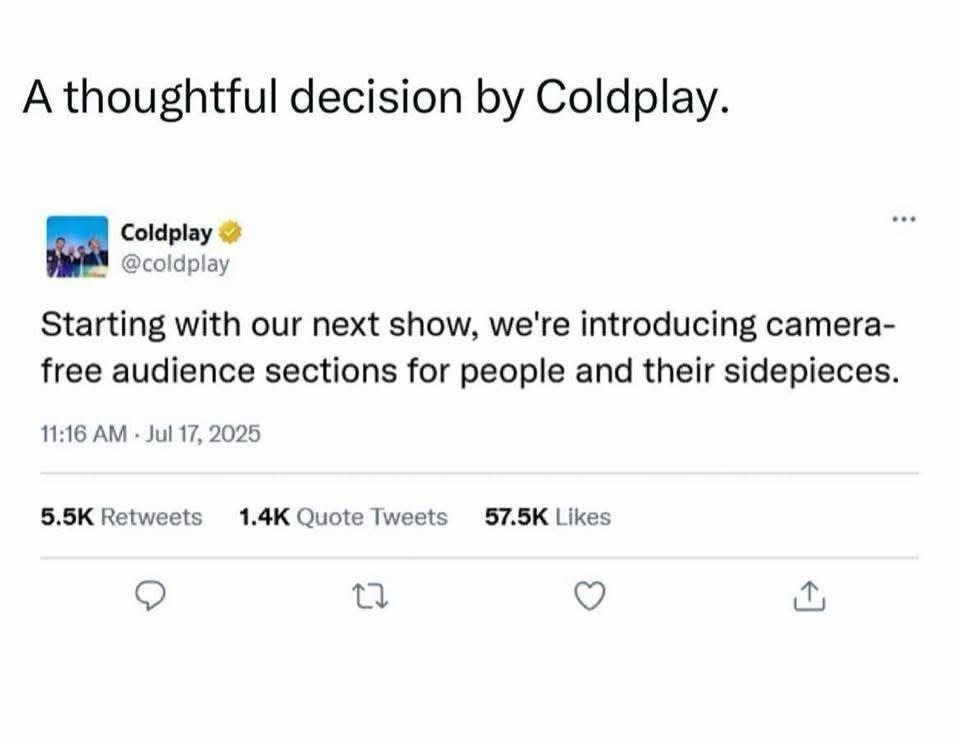
Task: Open the 5.5K Retweets list
Action: tap(120, 517)
